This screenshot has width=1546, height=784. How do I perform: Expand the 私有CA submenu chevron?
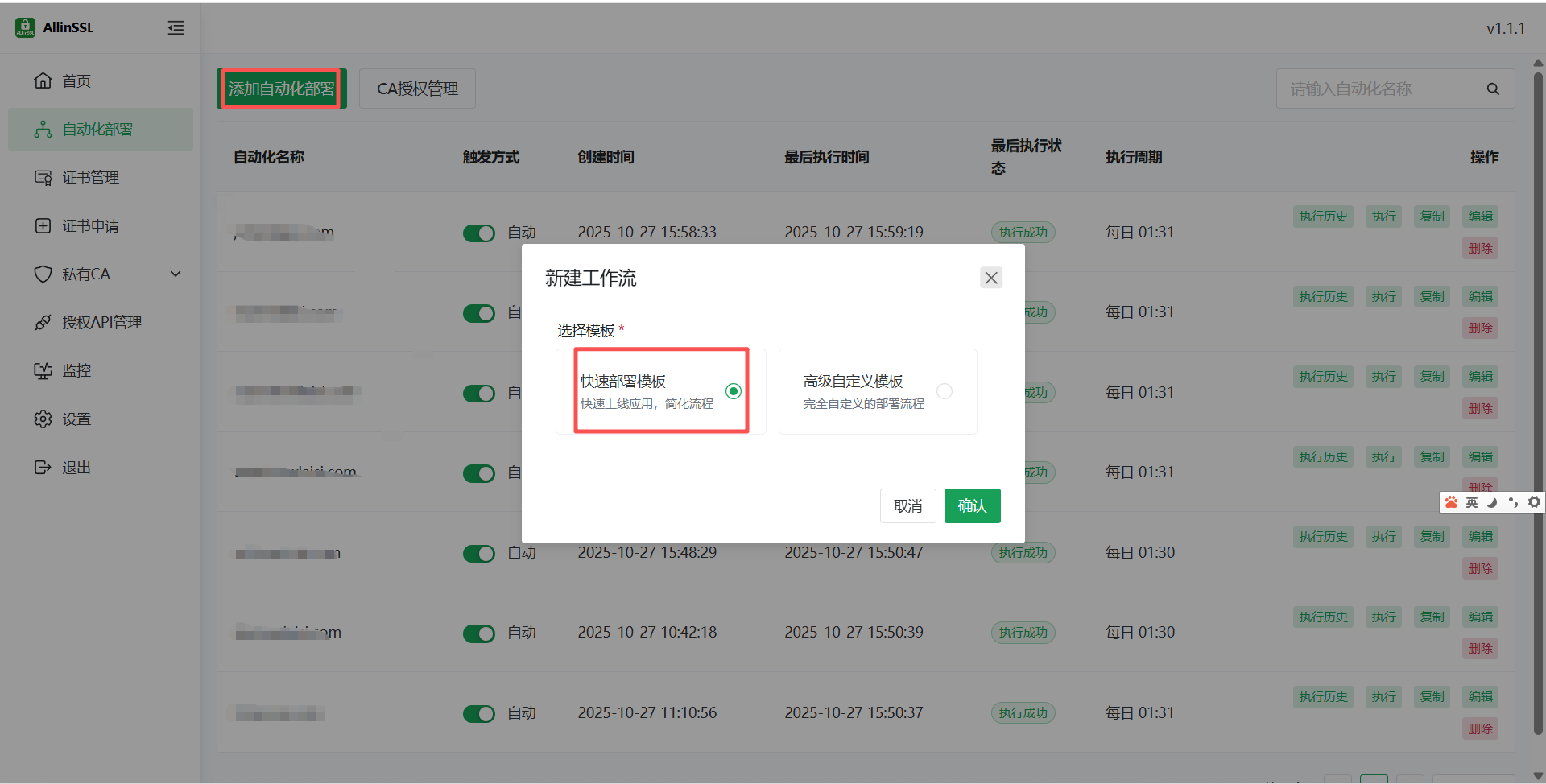tap(176, 274)
